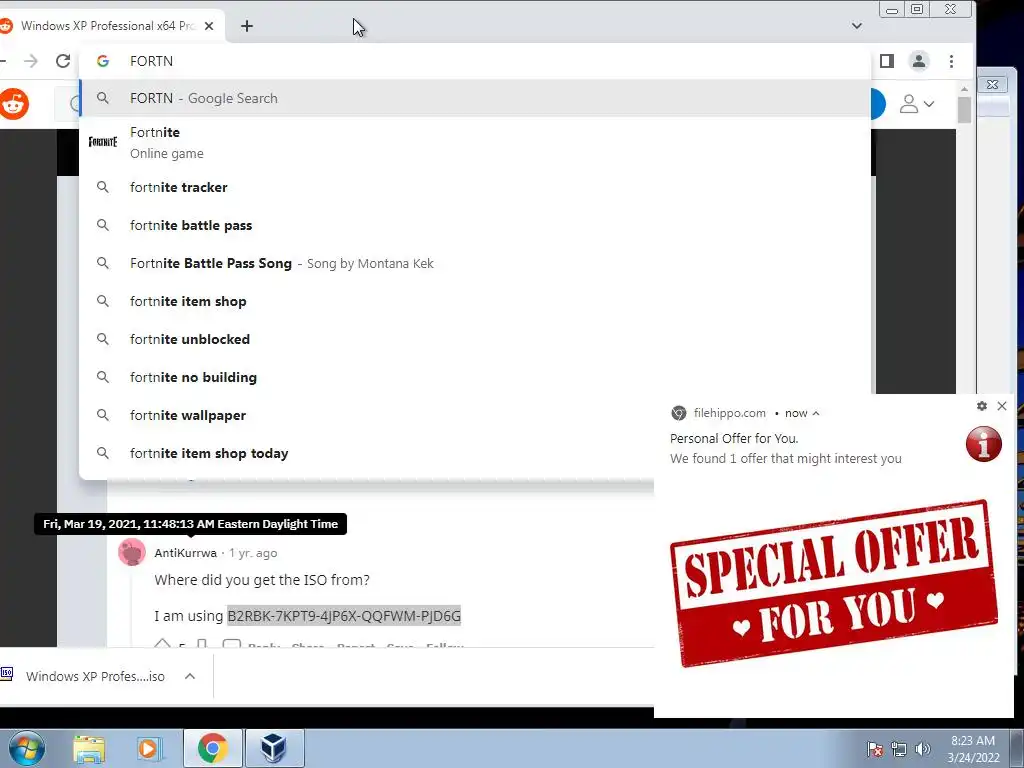This screenshot has height=768, width=1024.
Task: Click the highlighted product key B2RBK-7KPT9-4JP6X-QQFWM-PJD6G
Action: pyautogui.click(x=344, y=616)
